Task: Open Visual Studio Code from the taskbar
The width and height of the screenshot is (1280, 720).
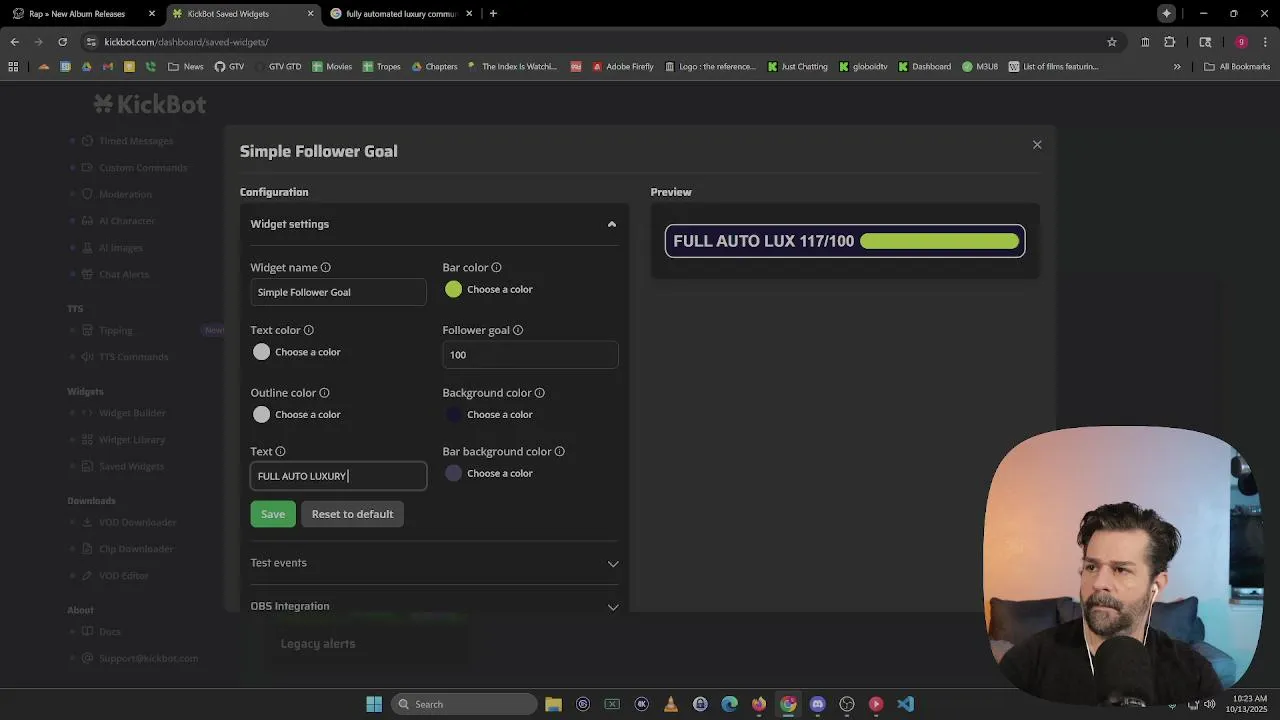Action: tap(905, 704)
